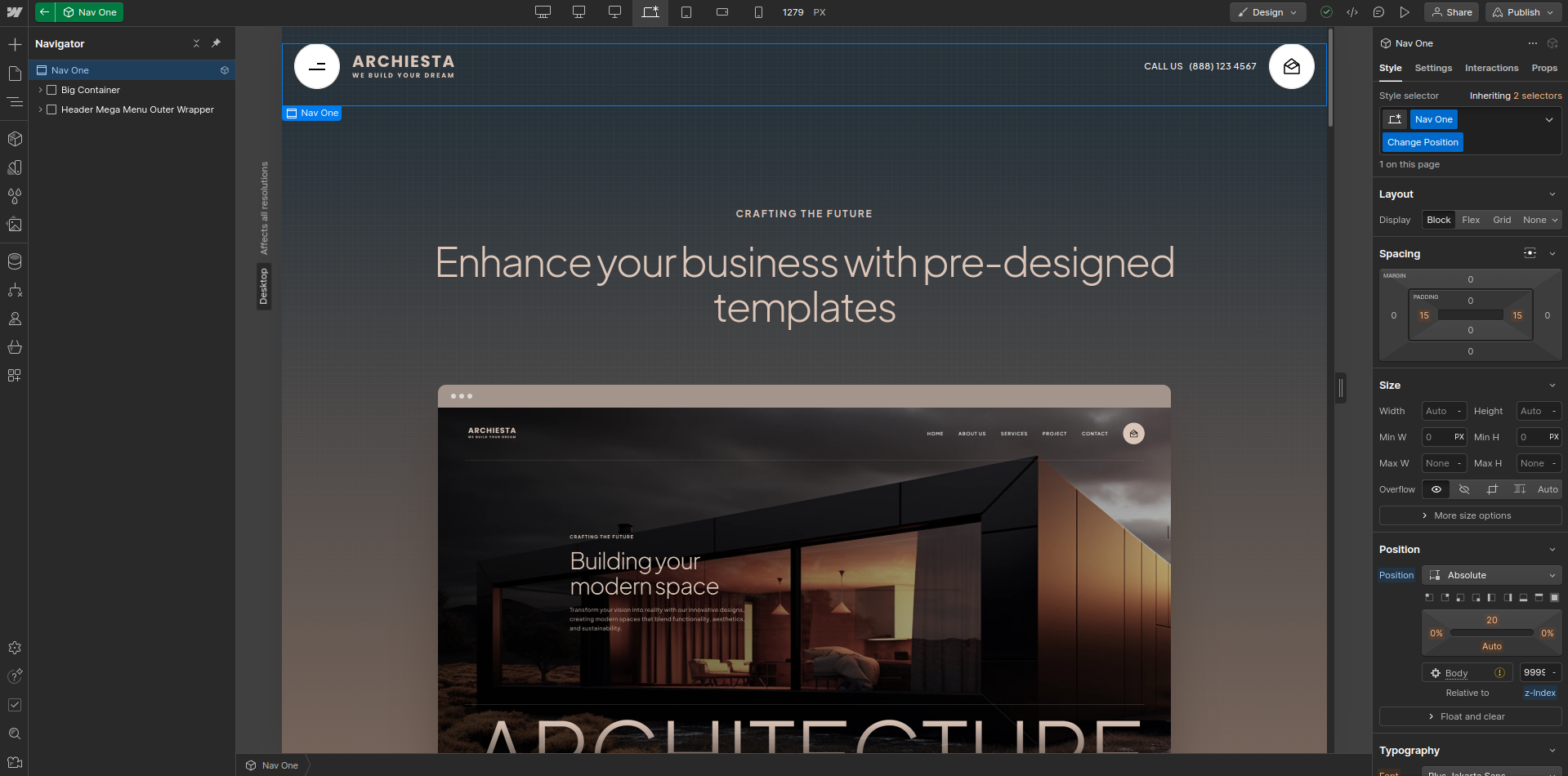Viewport: 1568px width, 776px height.
Task: Click the site status checkmark icon
Action: [1326, 12]
